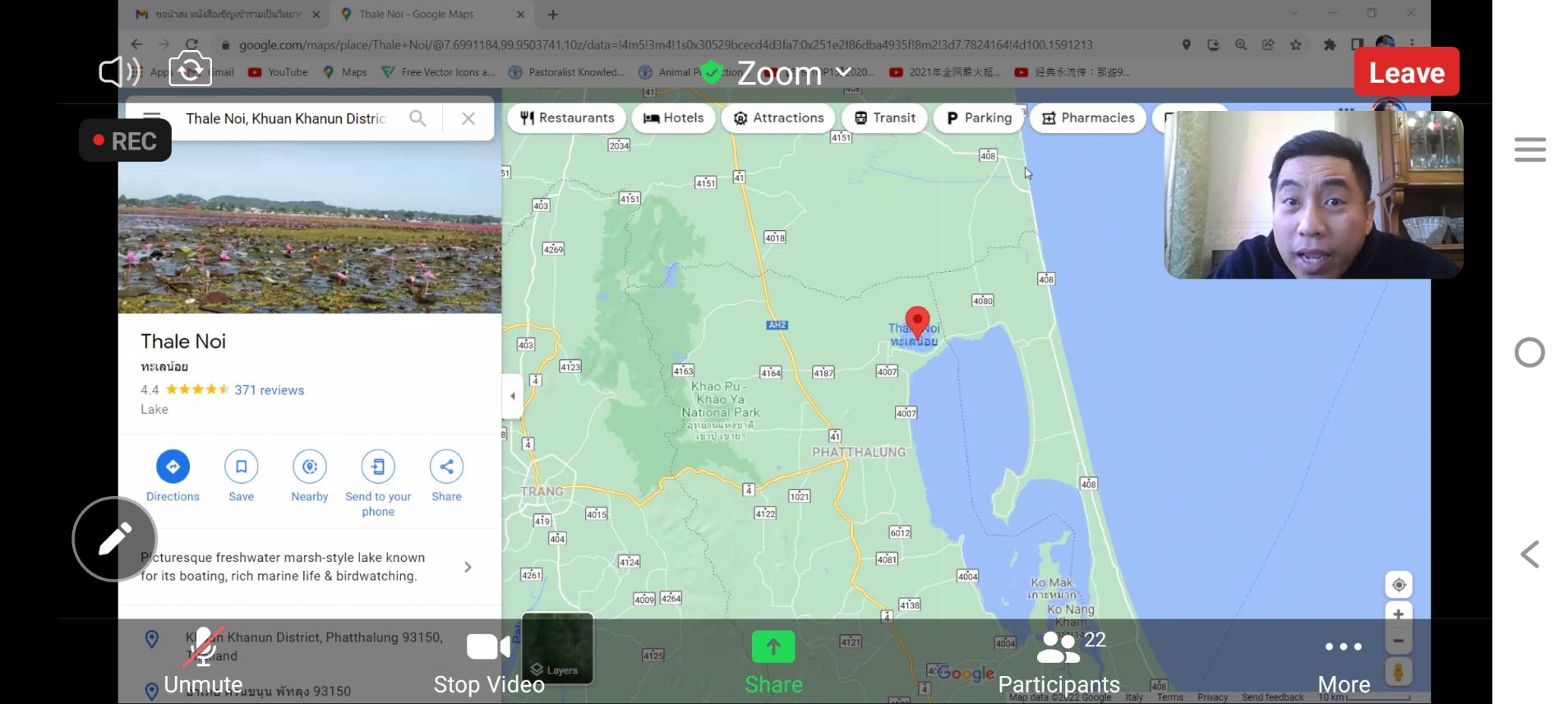This screenshot has width=1568, height=704.
Task: Zoom in the map with plus
Action: click(x=1398, y=614)
